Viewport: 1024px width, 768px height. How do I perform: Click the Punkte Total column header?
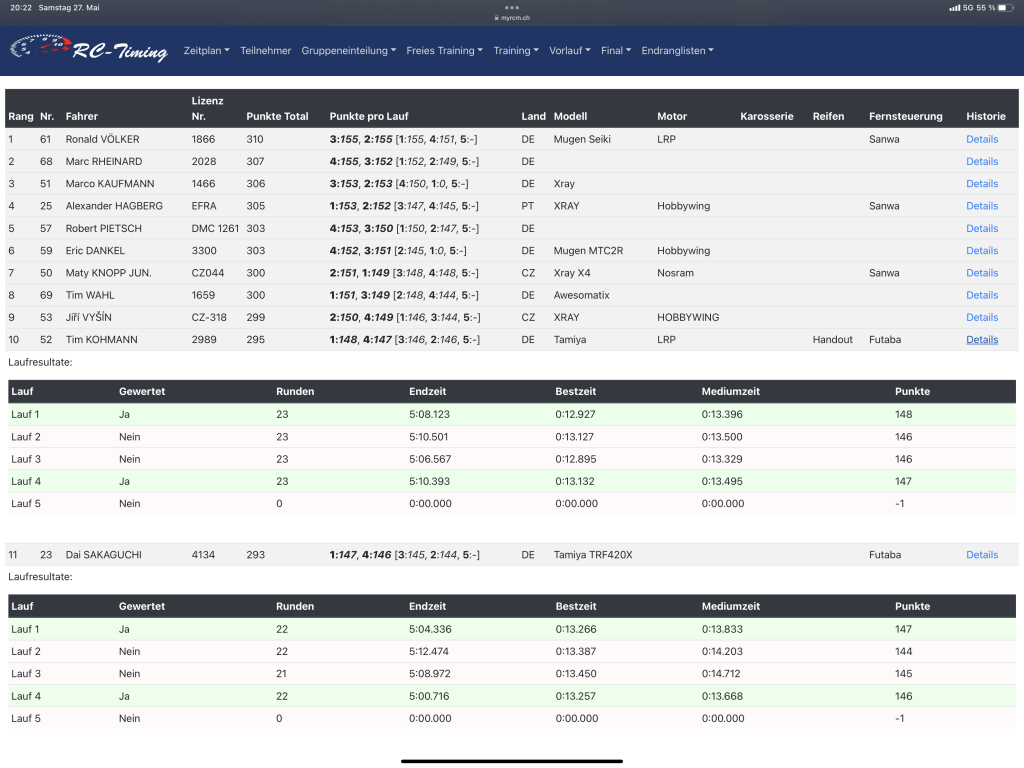click(x=277, y=116)
